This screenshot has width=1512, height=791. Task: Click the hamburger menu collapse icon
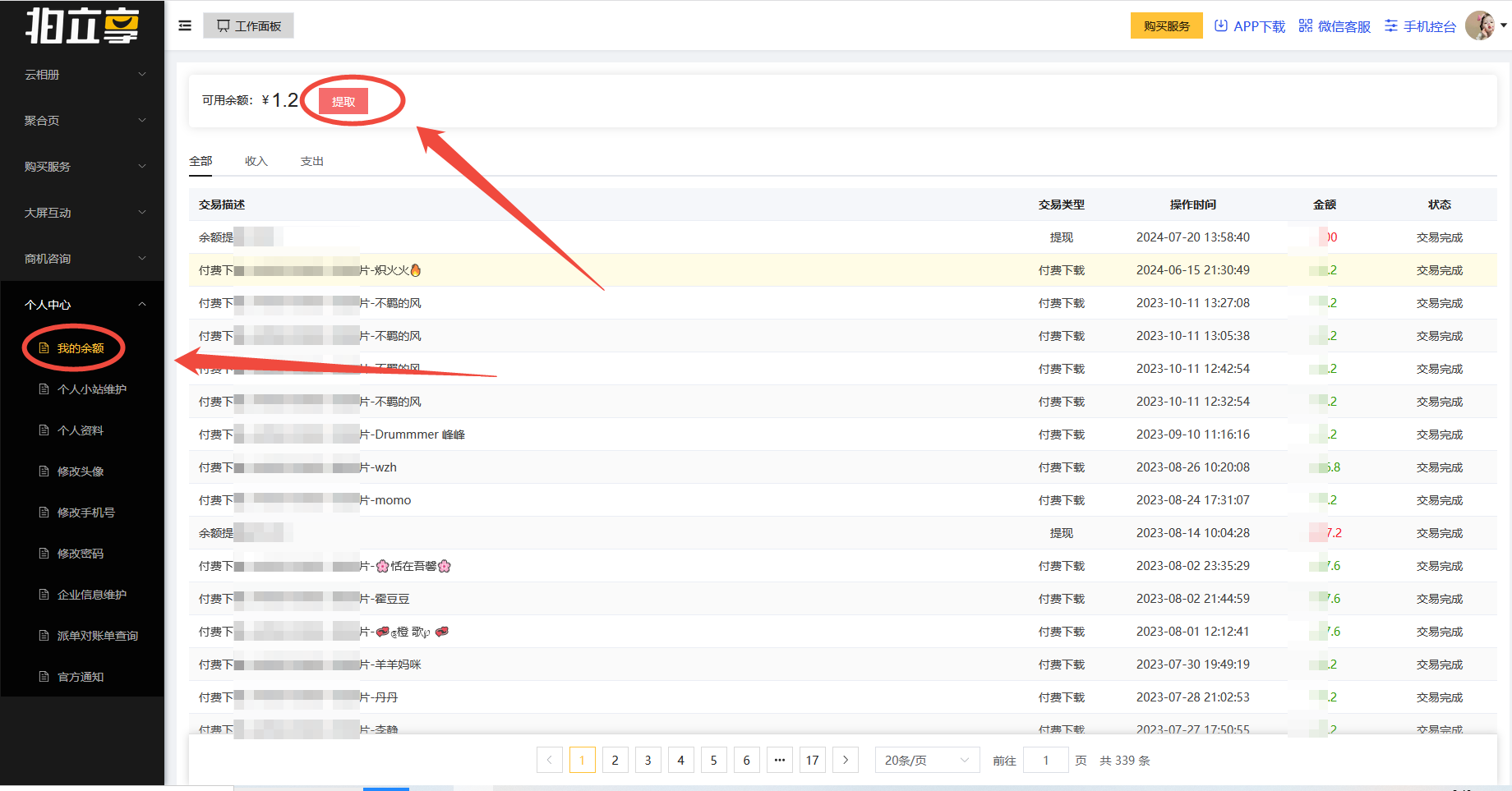(x=185, y=25)
